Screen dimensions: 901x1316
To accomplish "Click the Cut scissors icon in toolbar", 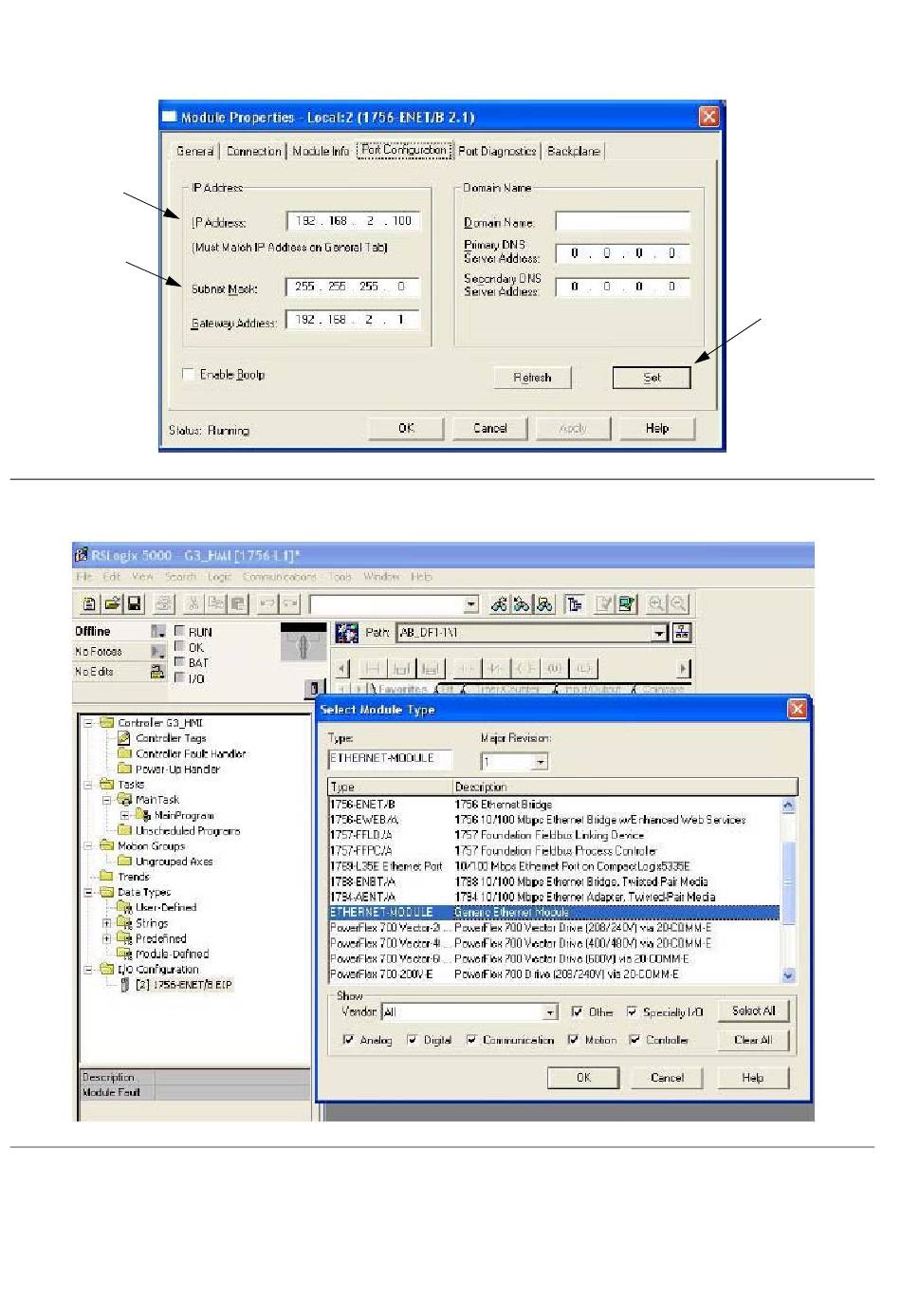I will coord(193,604).
